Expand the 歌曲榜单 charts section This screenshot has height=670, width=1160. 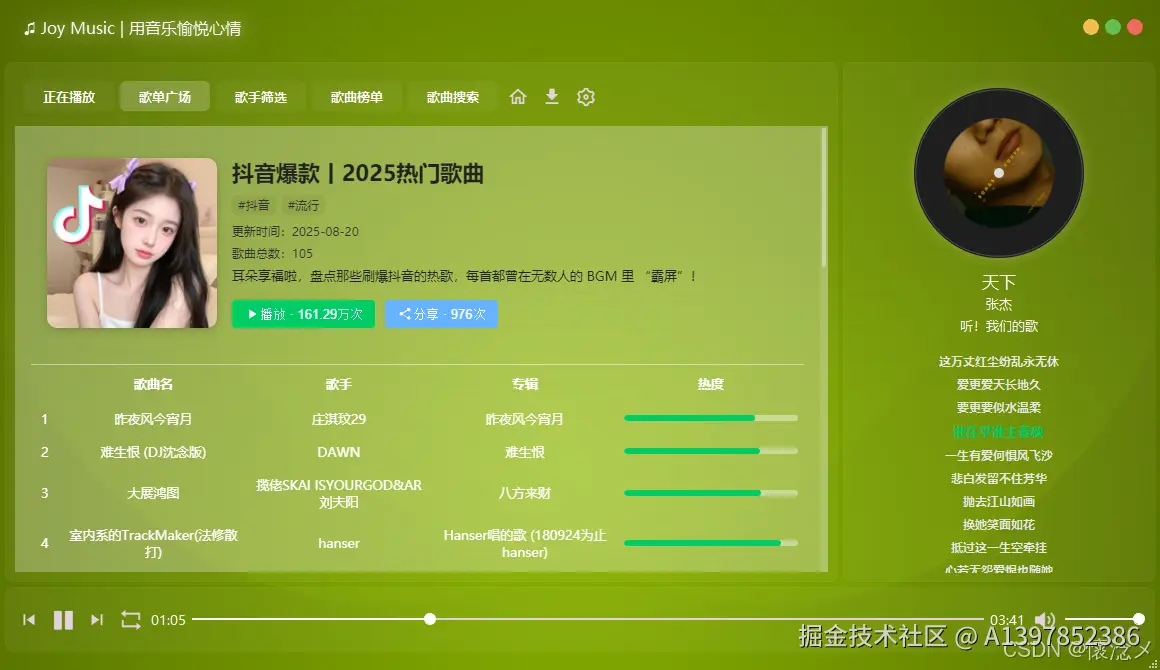pyautogui.click(x=356, y=96)
